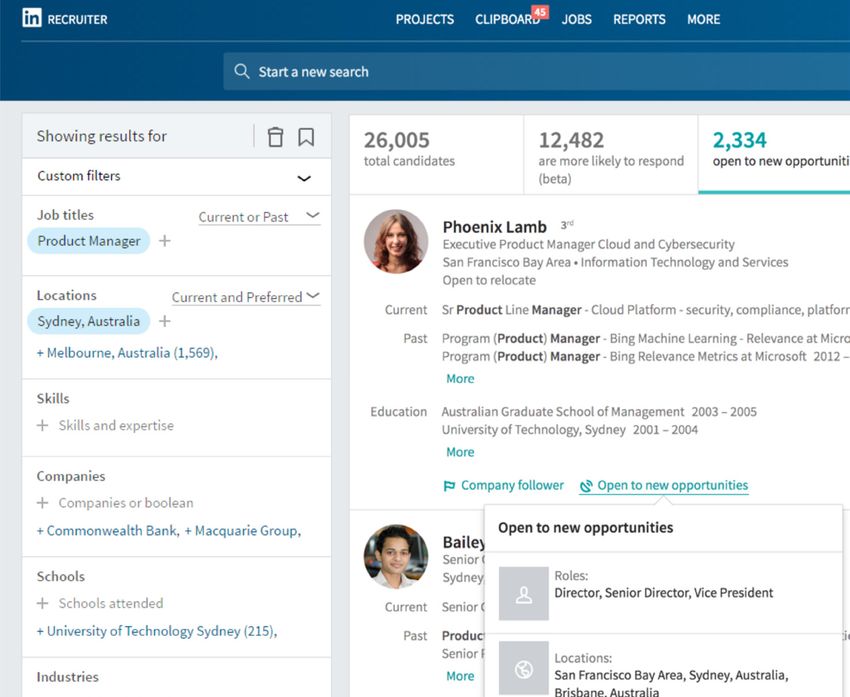Click the Companies or boolean field

126,503
